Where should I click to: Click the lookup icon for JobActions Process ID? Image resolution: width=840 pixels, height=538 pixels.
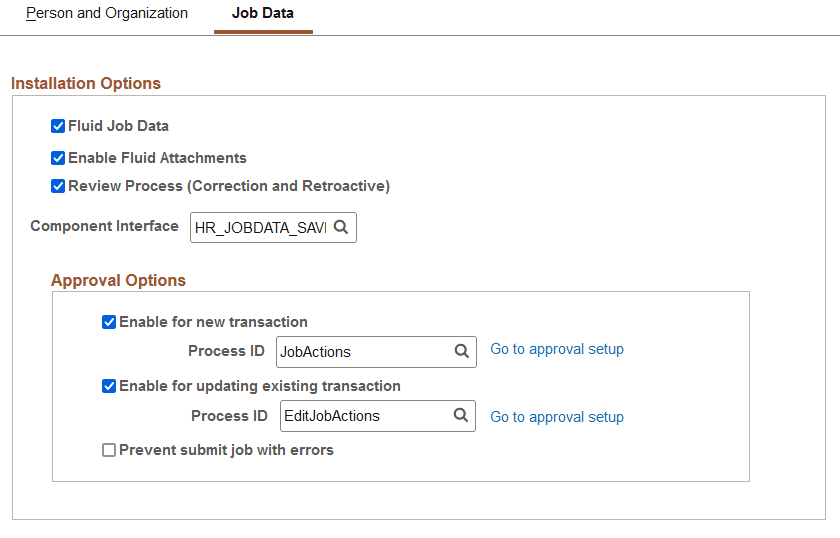[x=461, y=351]
